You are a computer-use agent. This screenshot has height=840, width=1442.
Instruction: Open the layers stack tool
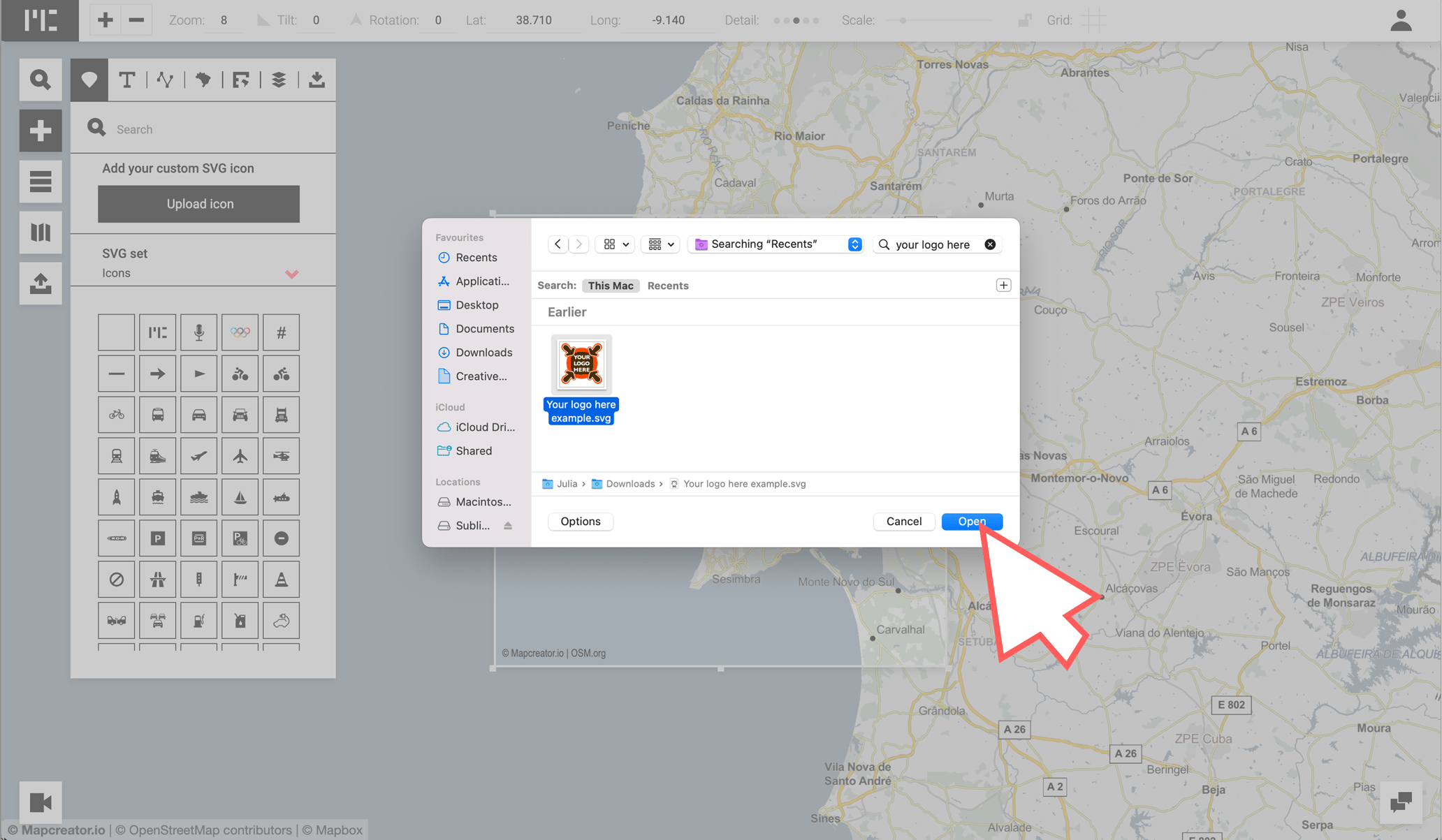pos(279,80)
